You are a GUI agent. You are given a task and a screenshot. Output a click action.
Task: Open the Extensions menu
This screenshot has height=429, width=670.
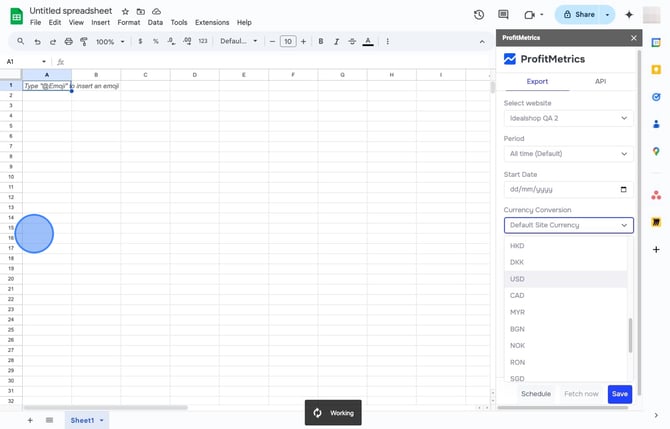pos(212,22)
